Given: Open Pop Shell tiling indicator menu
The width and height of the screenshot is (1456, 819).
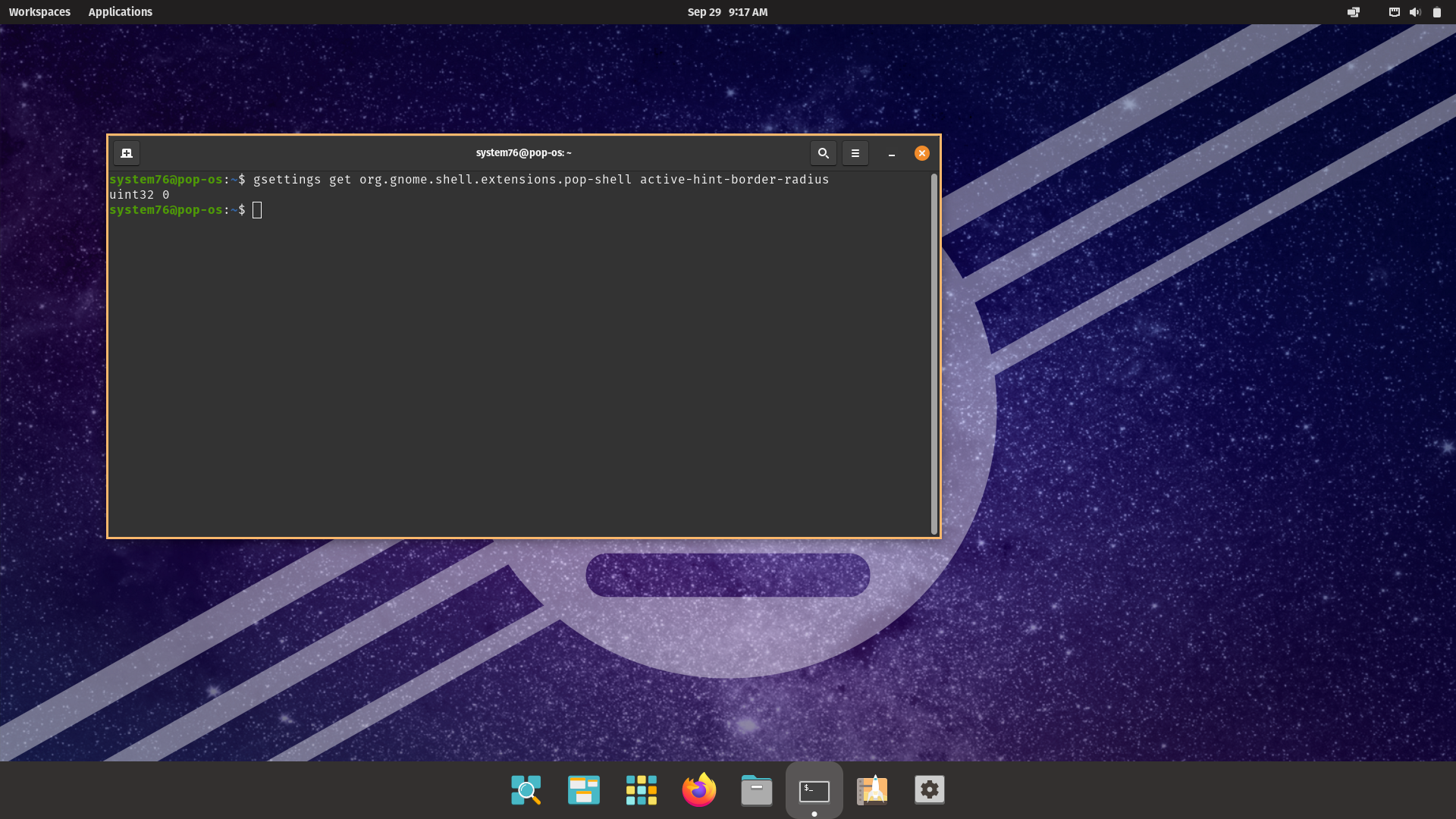Looking at the screenshot, I should (x=1353, y=12).
